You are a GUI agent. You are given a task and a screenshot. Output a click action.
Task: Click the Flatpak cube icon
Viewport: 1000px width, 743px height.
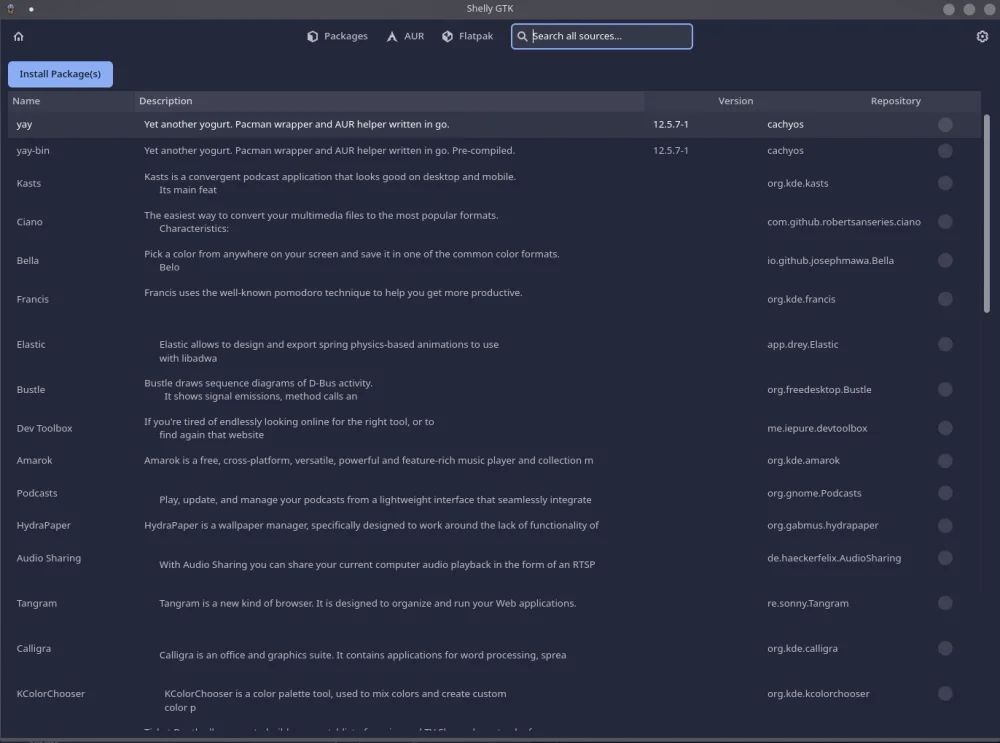pyautogui.click(x=448, y=36)
